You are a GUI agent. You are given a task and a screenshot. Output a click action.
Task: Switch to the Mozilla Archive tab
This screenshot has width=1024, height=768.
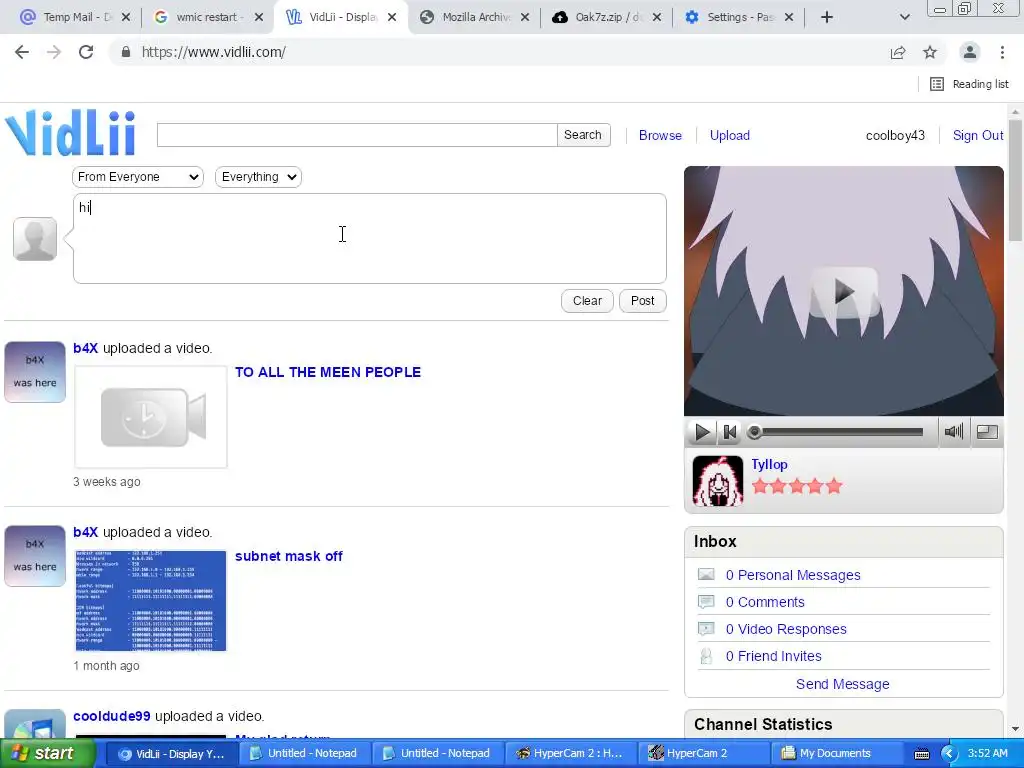coord(474,18)
